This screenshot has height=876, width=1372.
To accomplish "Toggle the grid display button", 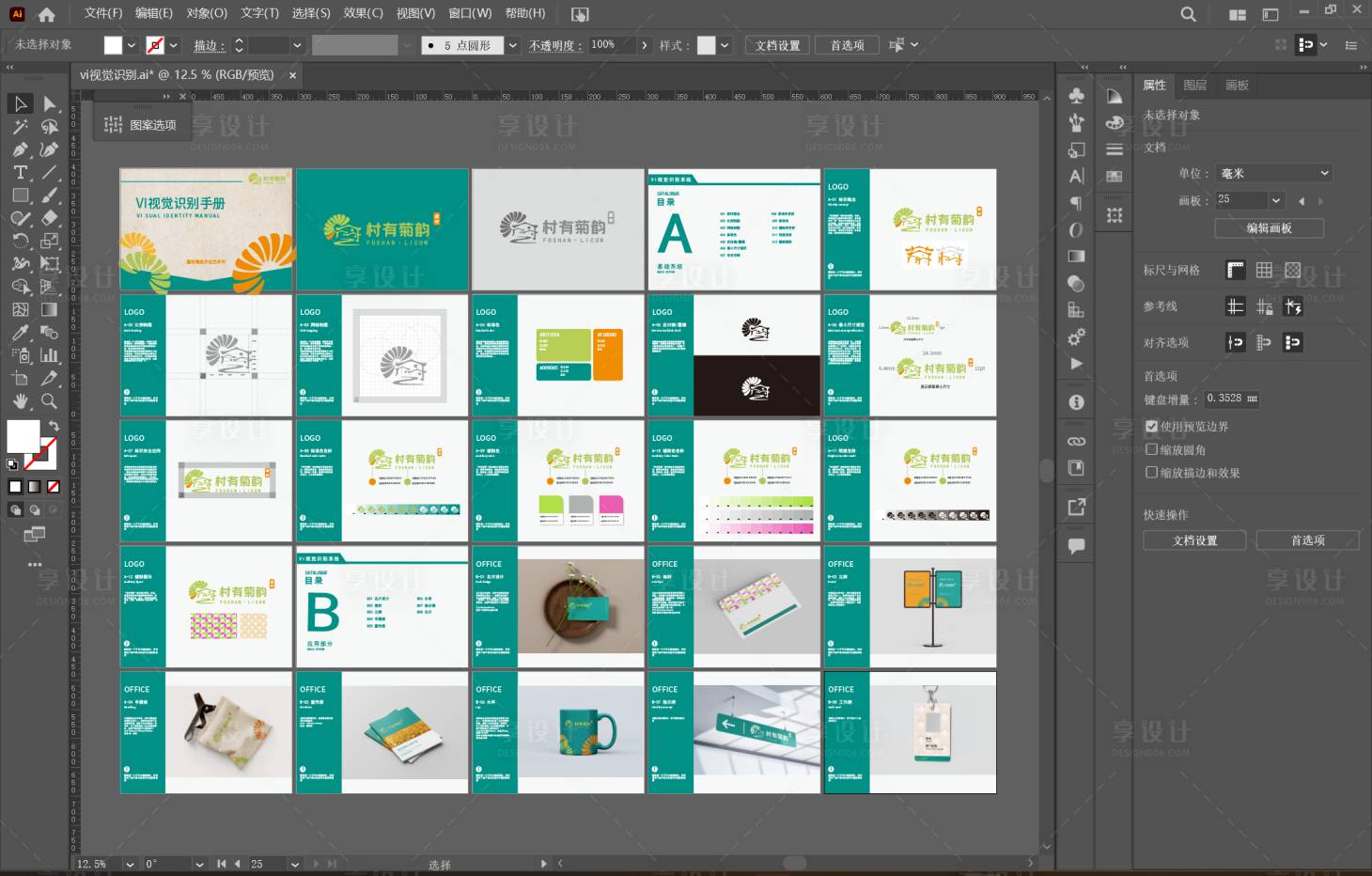I will [1264, 271].
